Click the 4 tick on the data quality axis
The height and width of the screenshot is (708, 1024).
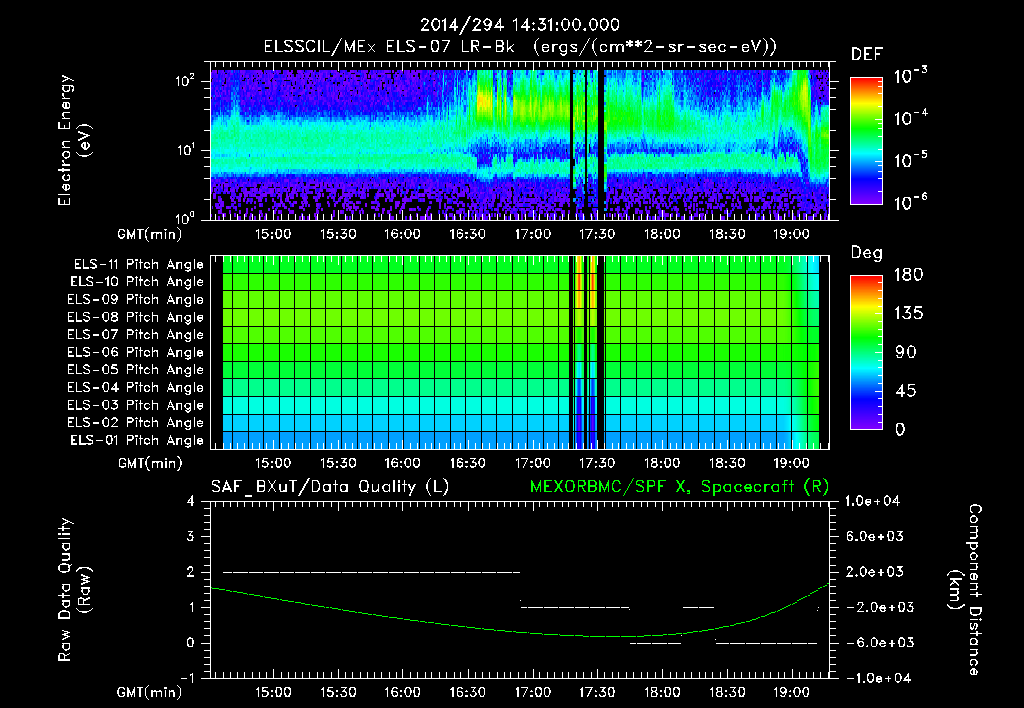point(191,501)
